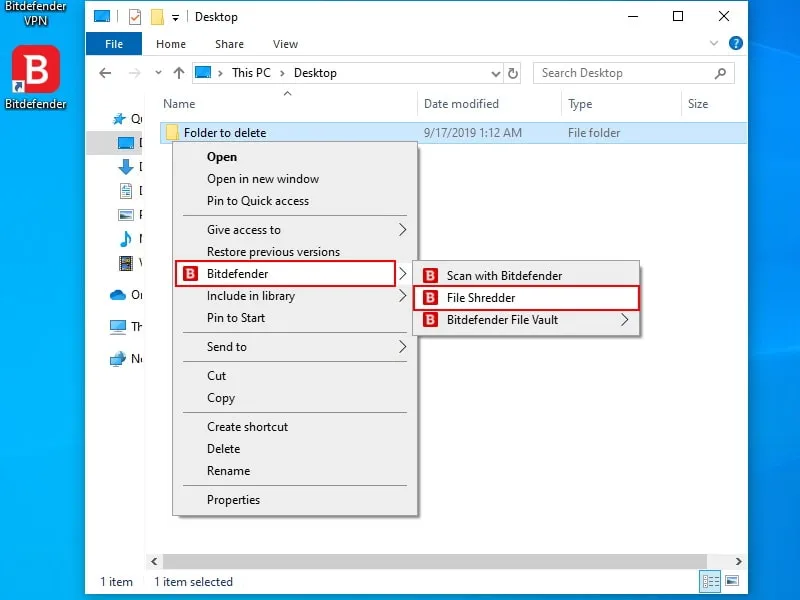800x600 pixels.
Task: Click the '9/17/2019 1:12 AM' date cell
Action: pos(472,133)
